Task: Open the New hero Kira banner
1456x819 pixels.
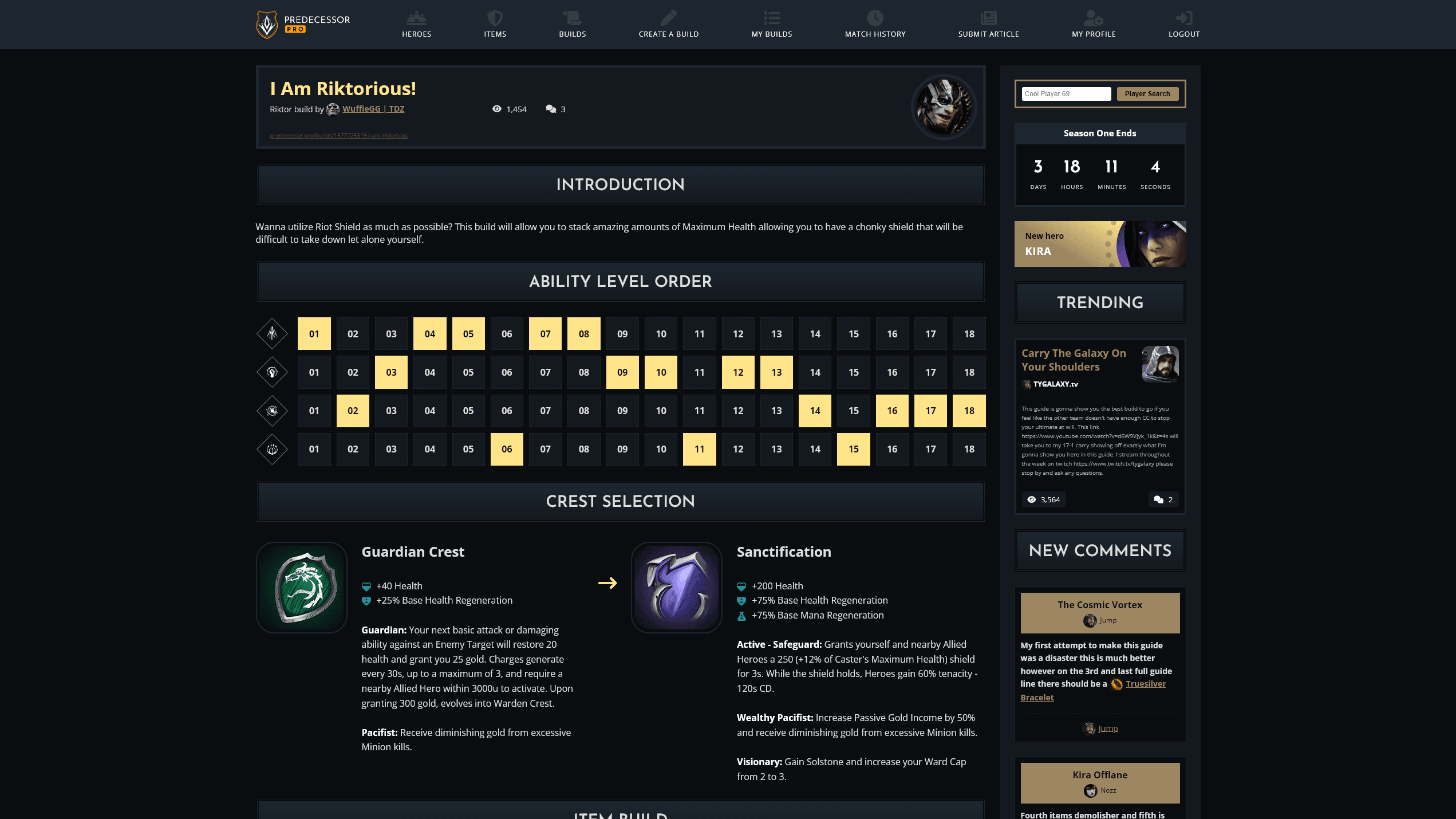Action: [x=1100, y=244]
